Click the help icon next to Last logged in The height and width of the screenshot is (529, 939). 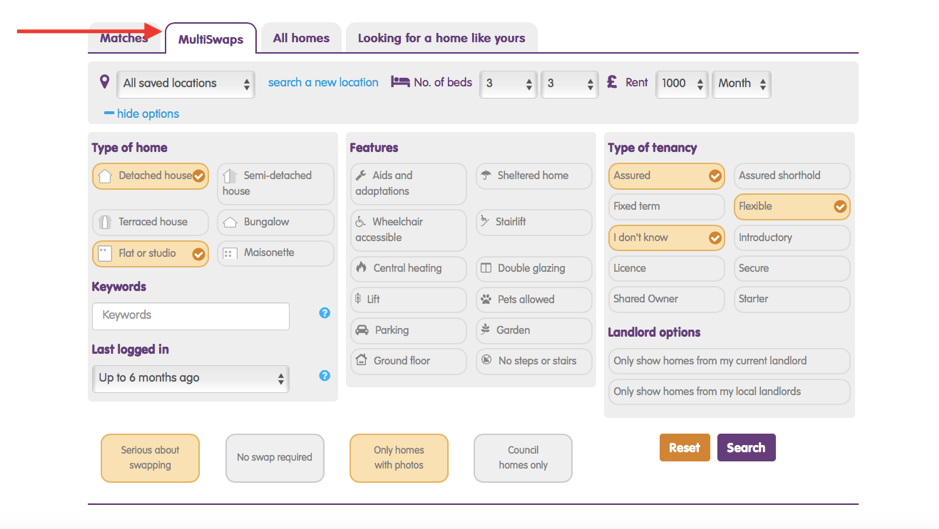(x=325, y=376)
